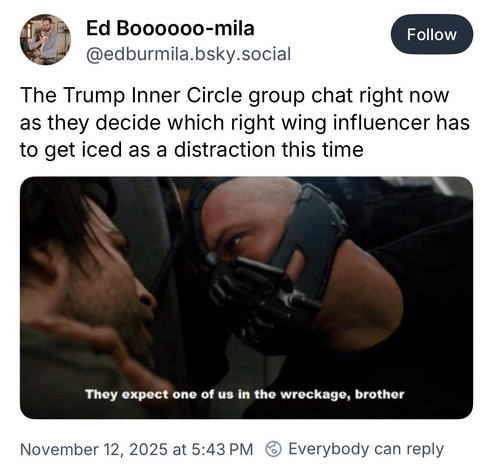Open the embedded movie-still image
The height and width of the screenshot is (467, 493).
click(246, 298)
